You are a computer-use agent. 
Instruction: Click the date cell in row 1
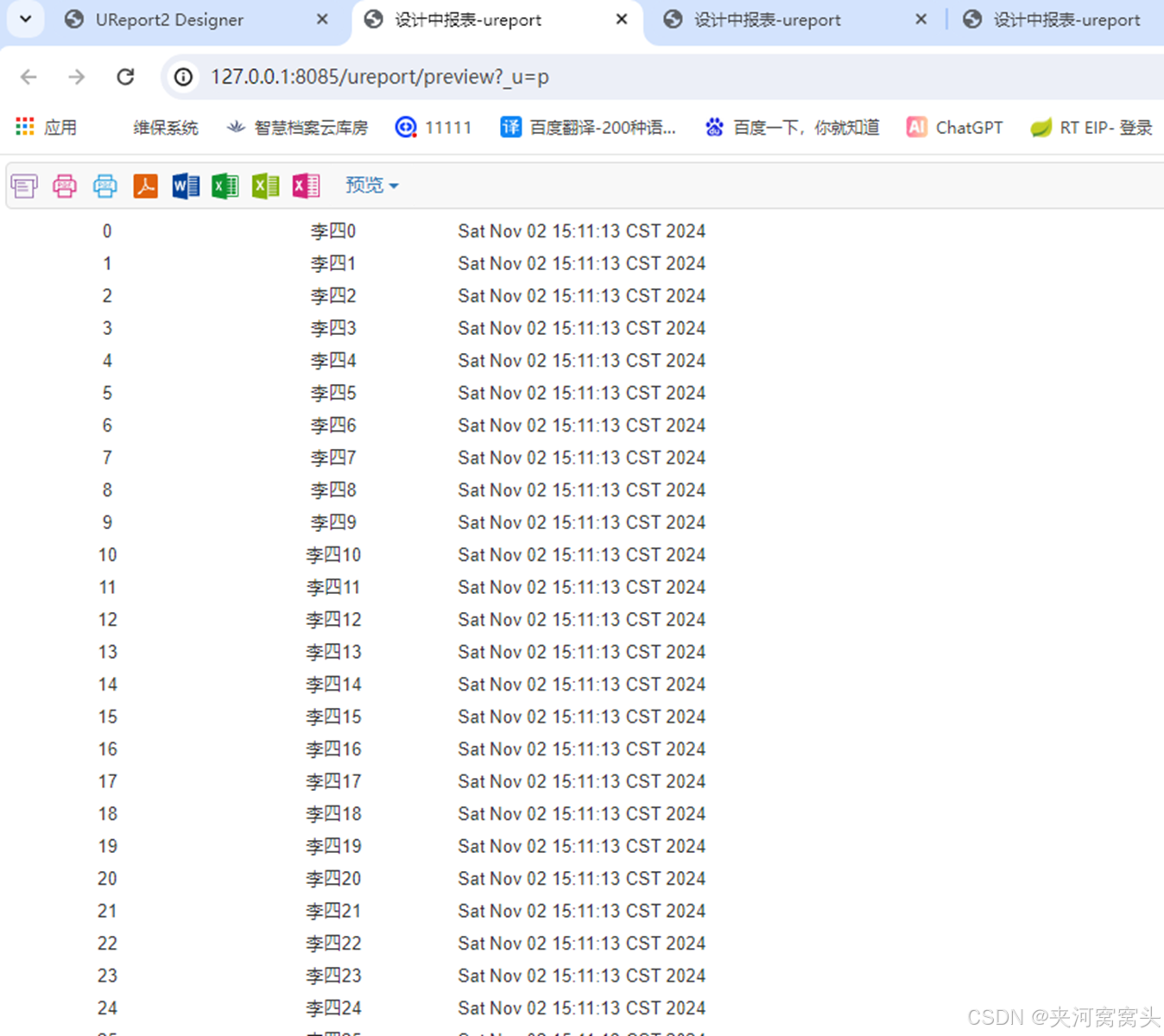[582, 263]
